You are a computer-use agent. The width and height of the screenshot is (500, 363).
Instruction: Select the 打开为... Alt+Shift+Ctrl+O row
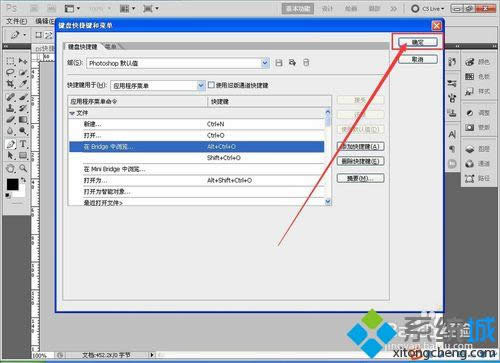(x=197, y=180)
